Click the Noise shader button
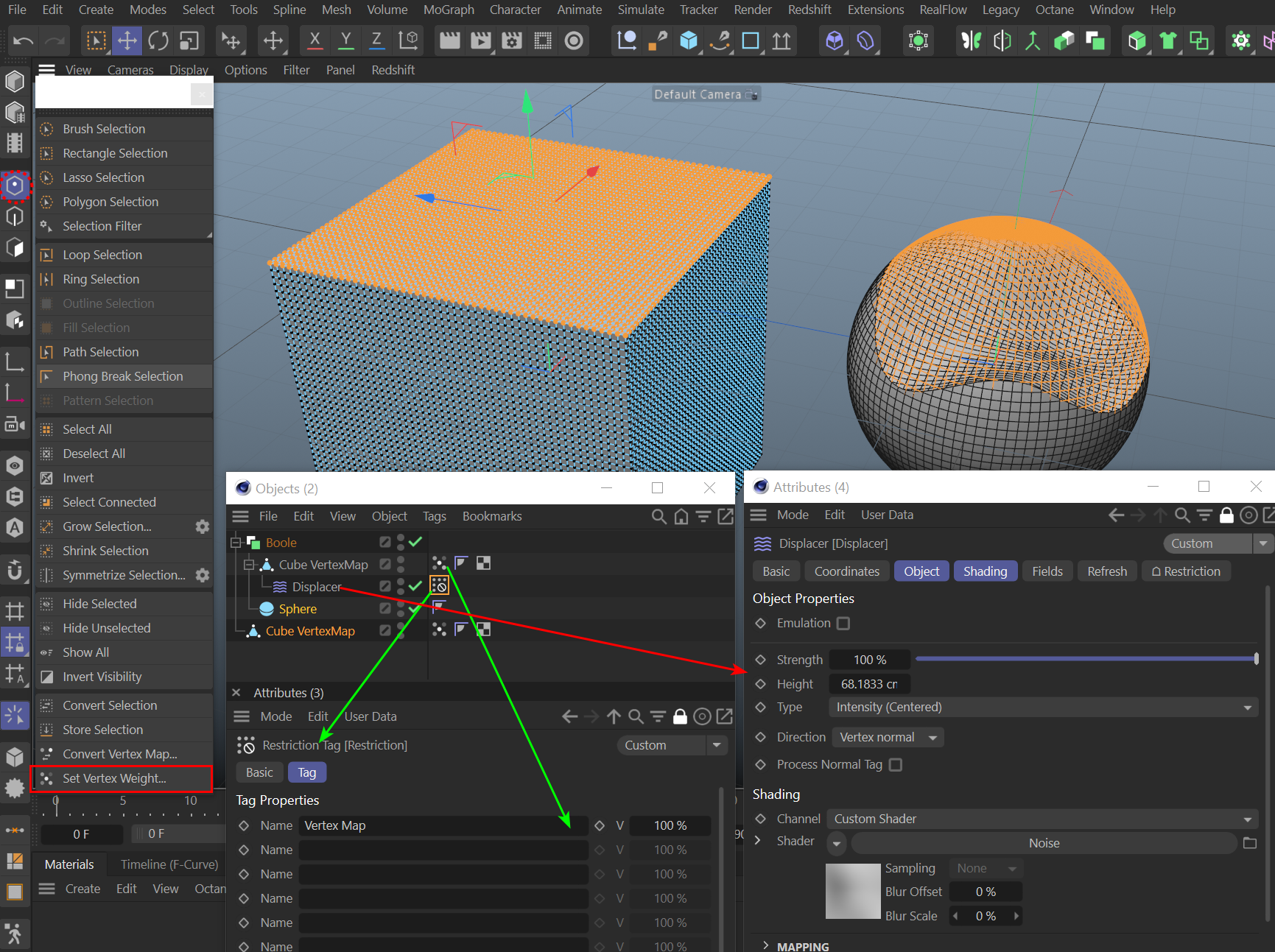1275x952 pixels. (x=1044, y=843)
